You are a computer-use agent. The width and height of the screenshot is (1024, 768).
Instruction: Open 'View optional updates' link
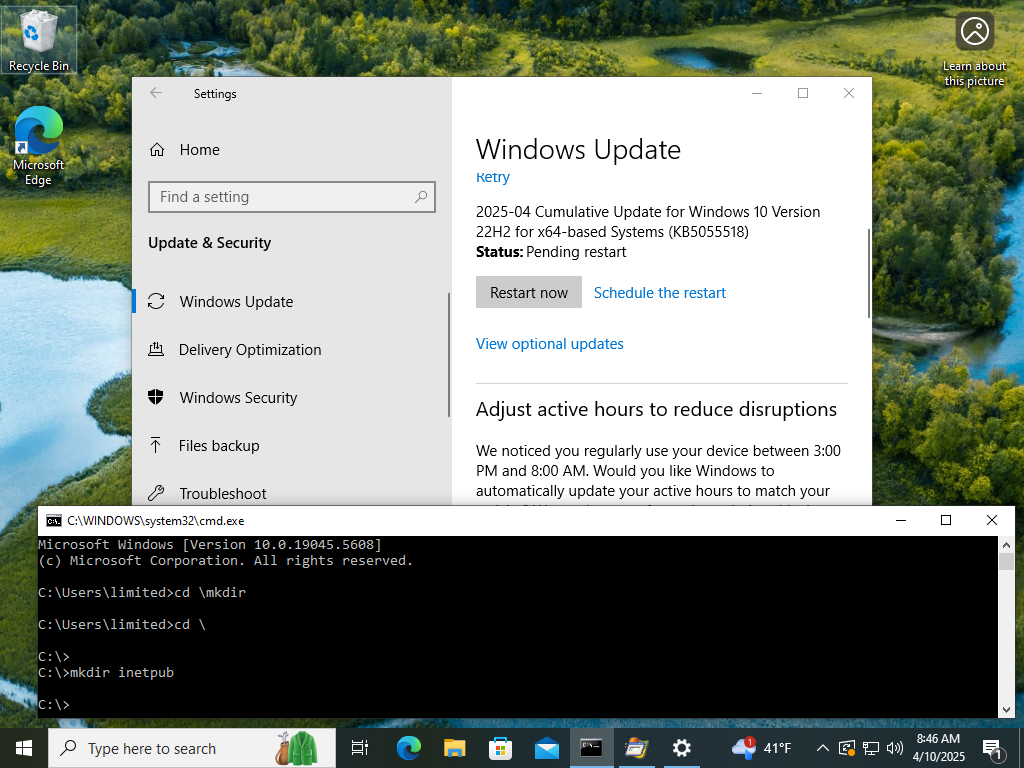tap(550, 344)
